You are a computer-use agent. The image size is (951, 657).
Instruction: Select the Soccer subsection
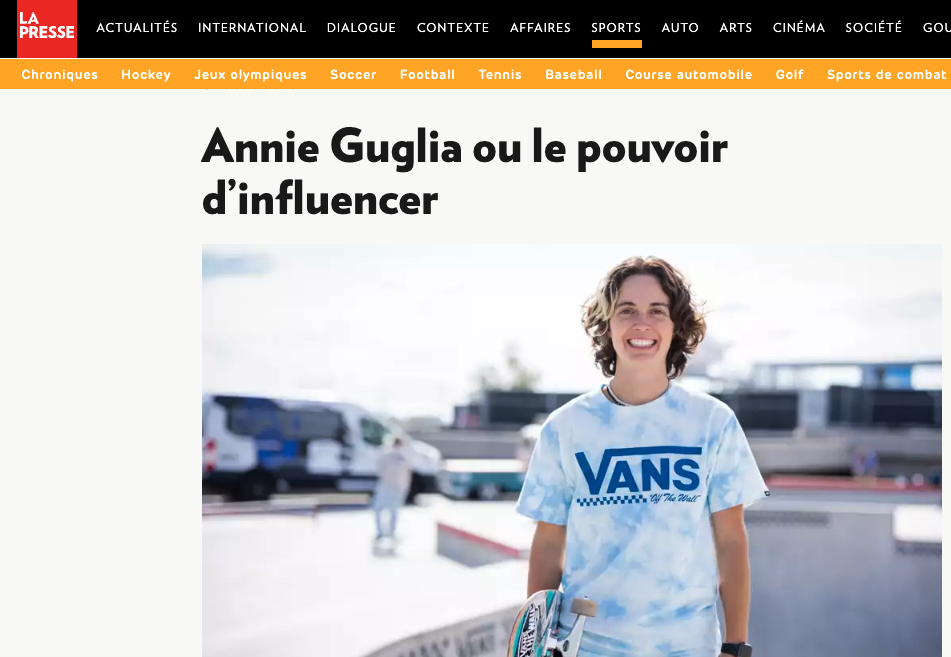[x=353, y=75]
